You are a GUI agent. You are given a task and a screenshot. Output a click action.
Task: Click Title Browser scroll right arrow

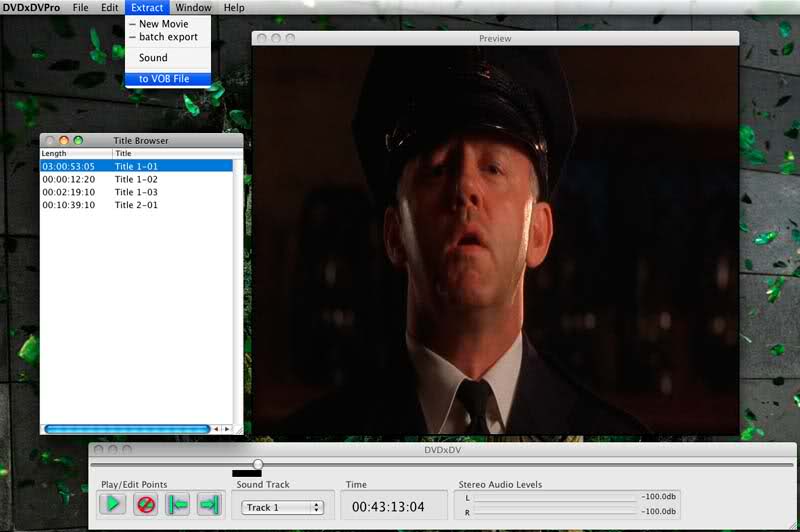click(x=227, y=429)
